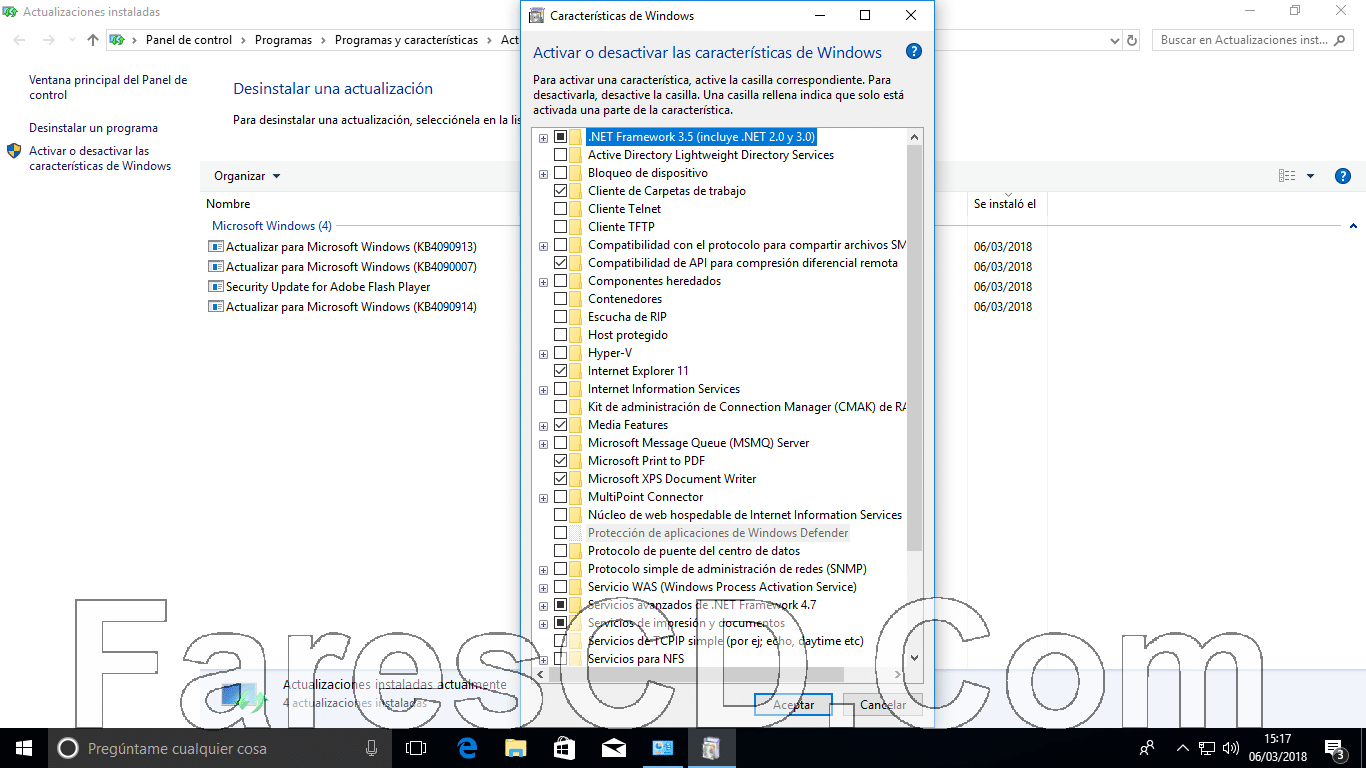Click the Adobe Flash Player security update icon
The height and width of the screenshot is (768, 1366).
pos(215,286)
